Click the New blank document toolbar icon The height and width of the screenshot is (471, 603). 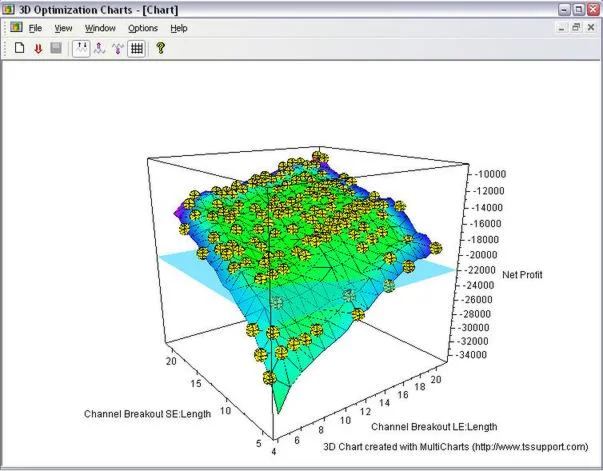tap(19, 48)
